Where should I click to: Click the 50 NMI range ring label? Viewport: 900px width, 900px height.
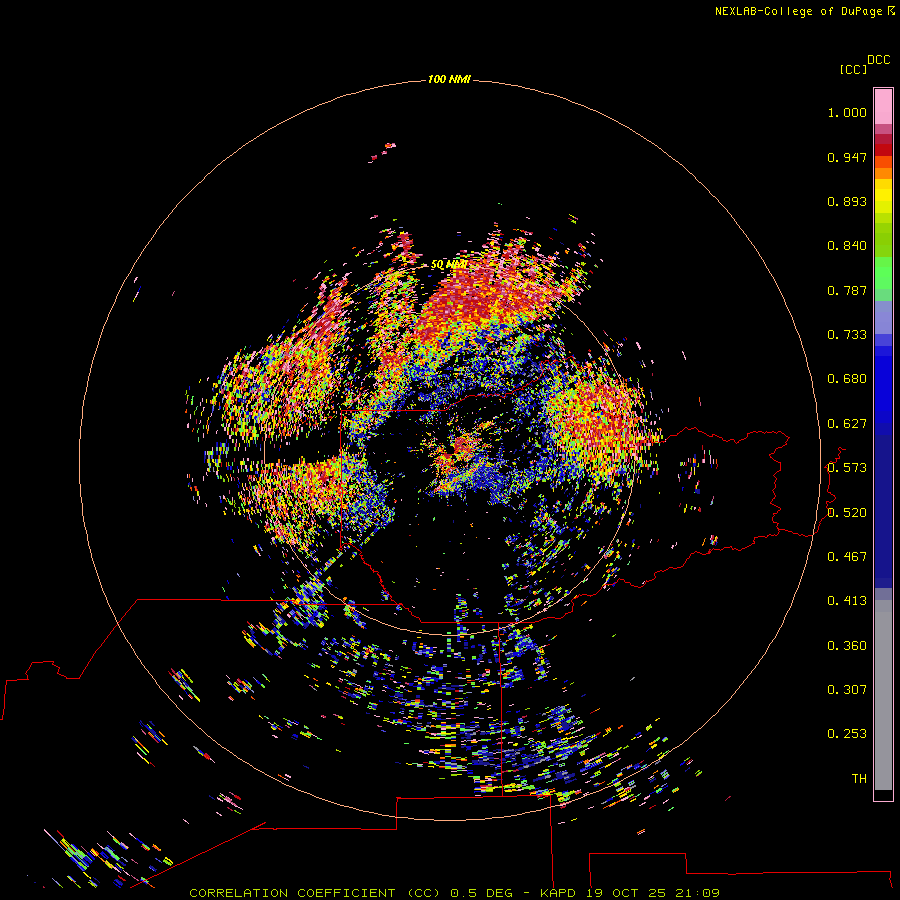coord(448,265)
